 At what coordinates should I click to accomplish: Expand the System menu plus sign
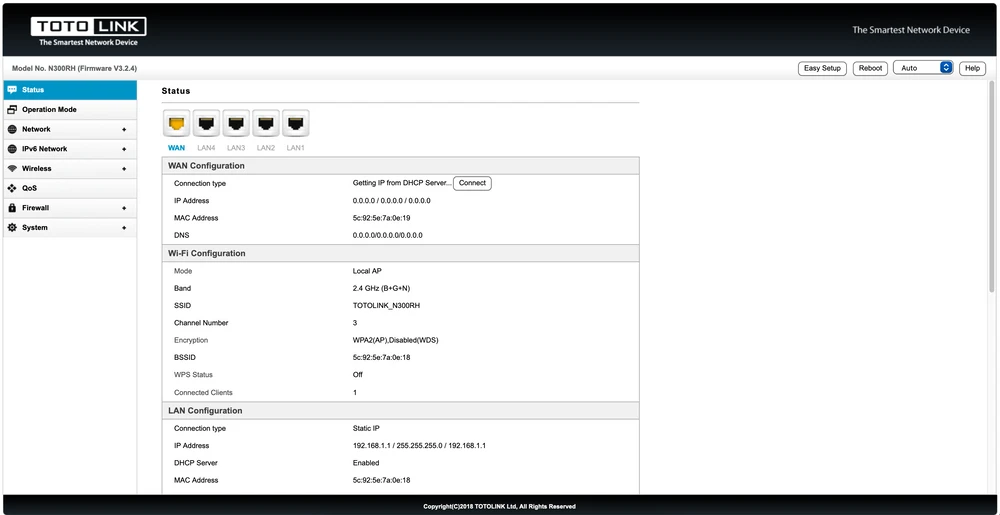[124, 228]
